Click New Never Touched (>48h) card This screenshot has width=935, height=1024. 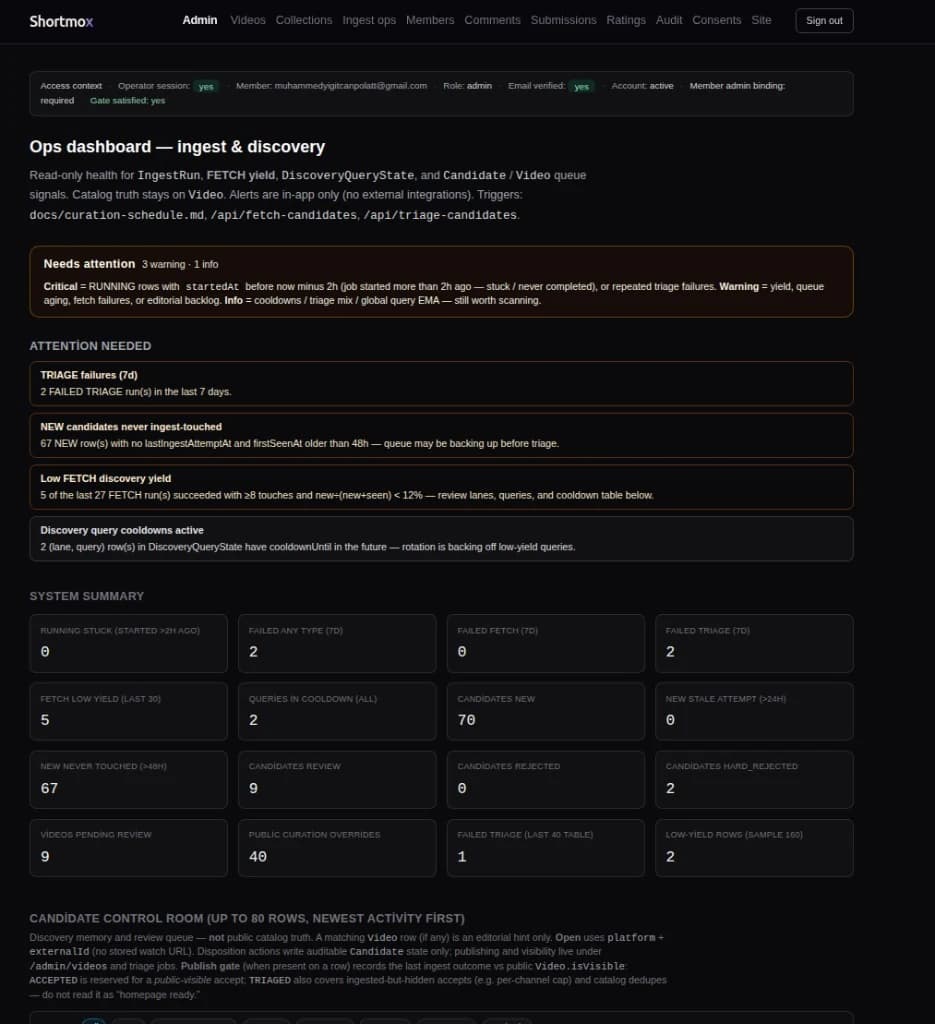[x=129, y=780]
